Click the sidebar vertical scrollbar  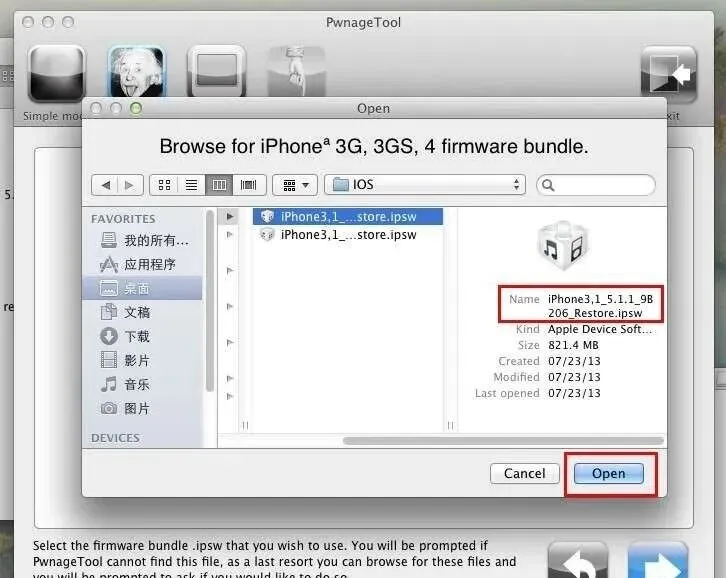coord(210,301)
